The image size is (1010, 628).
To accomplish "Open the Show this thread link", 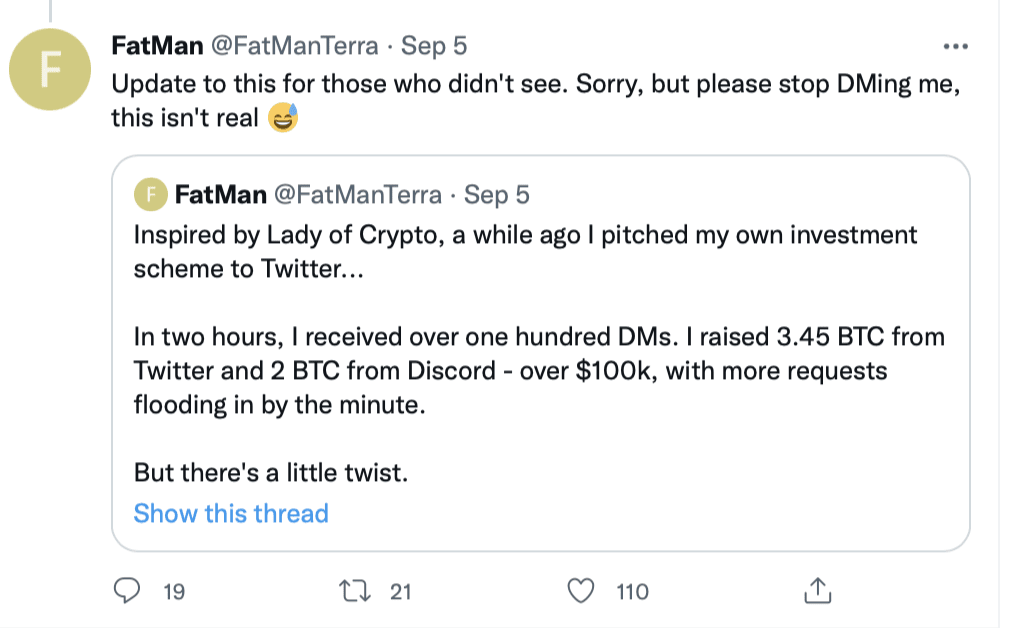I will pyautogui.click(x=231, y=513).
